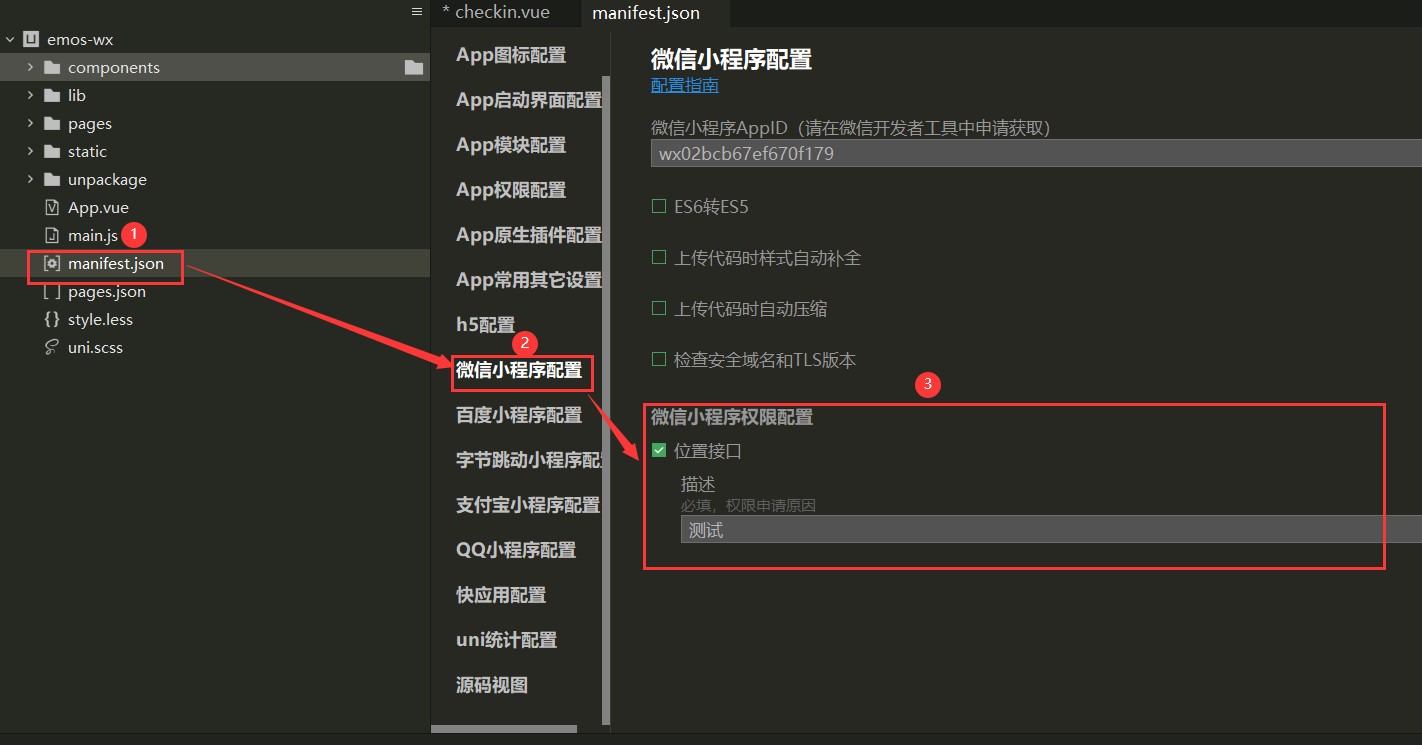Click the Vue file icon beside App.vue

52,208
